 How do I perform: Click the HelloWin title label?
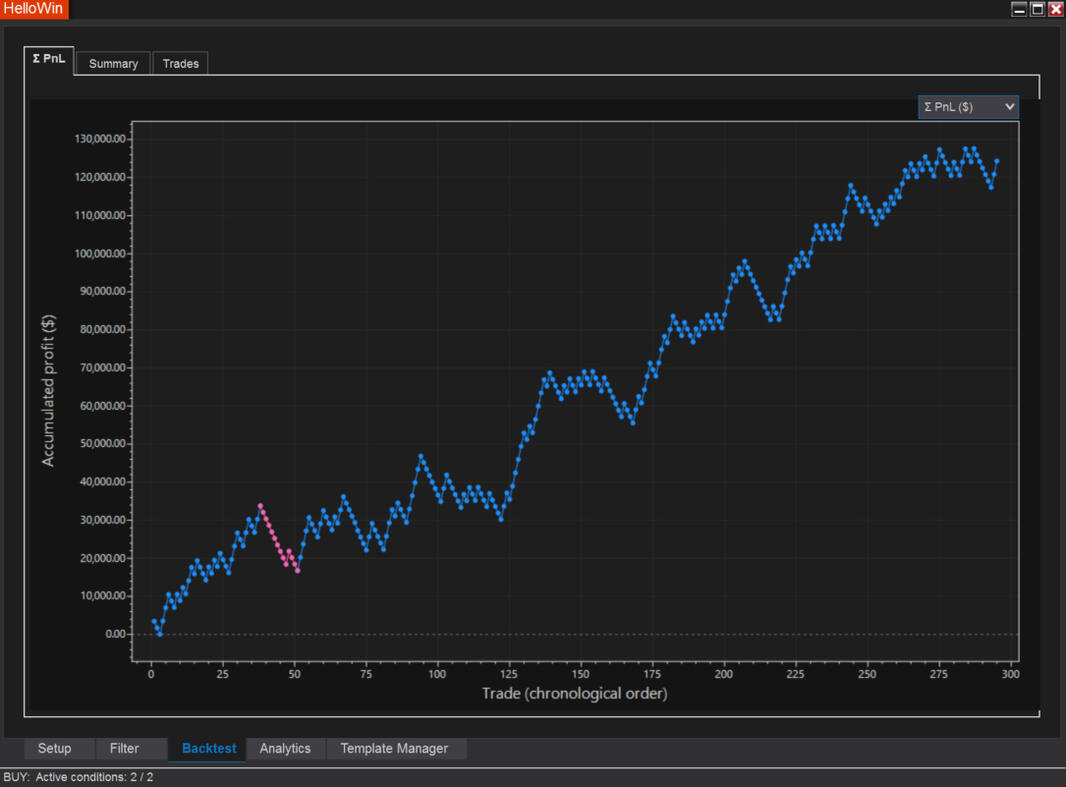34,9
